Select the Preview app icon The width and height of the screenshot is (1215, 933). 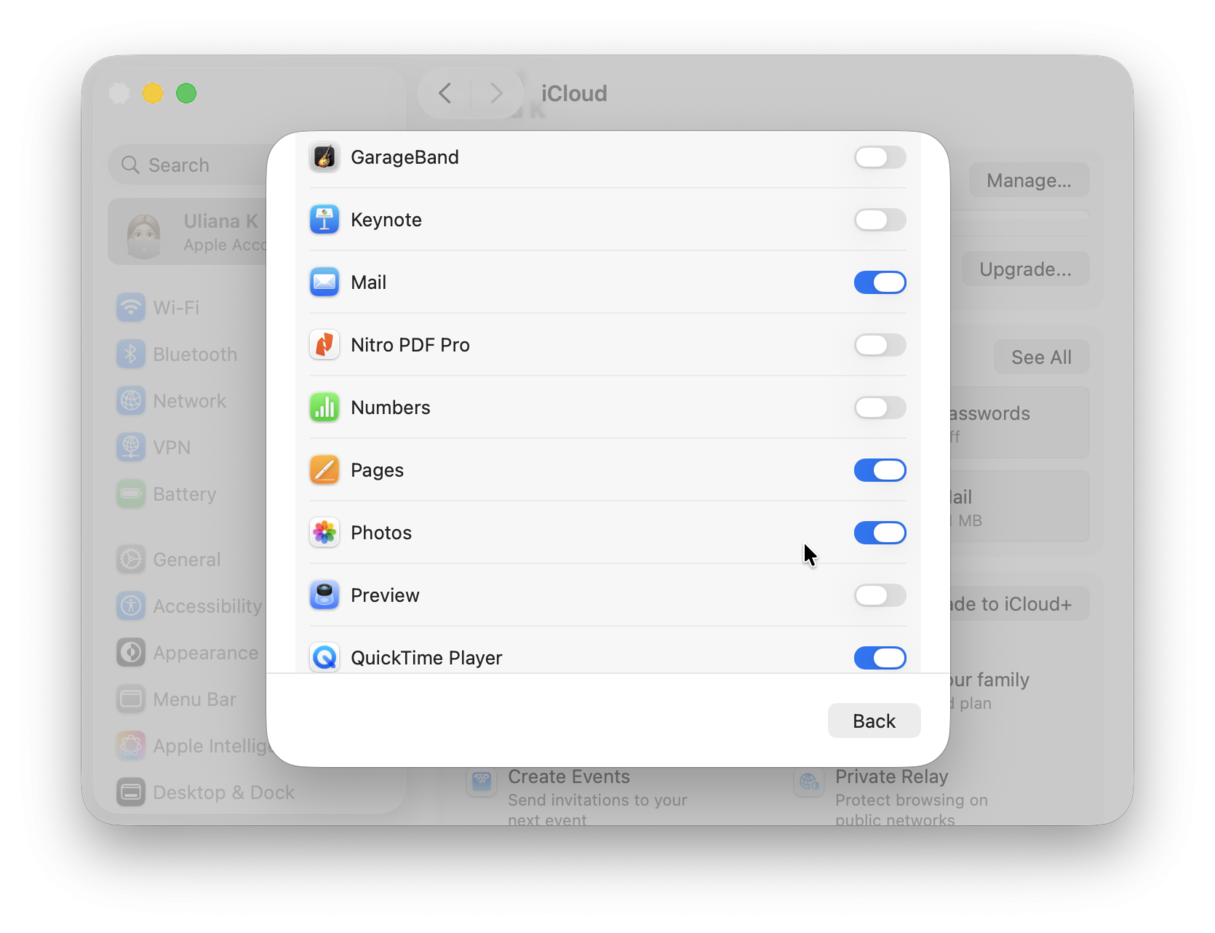click(x=324, y=595)
